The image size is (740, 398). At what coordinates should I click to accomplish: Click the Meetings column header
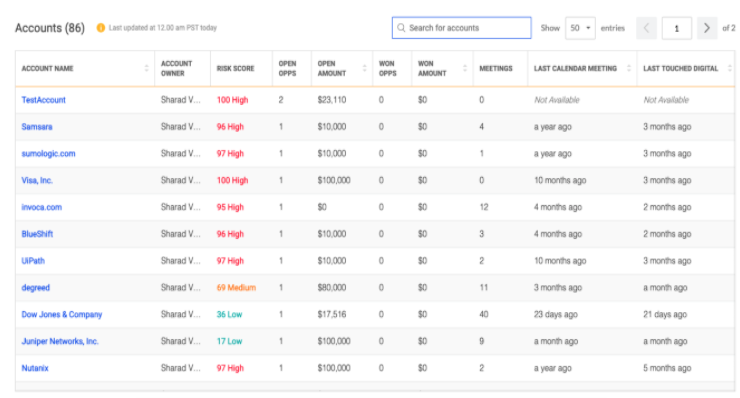click(496, 68)
